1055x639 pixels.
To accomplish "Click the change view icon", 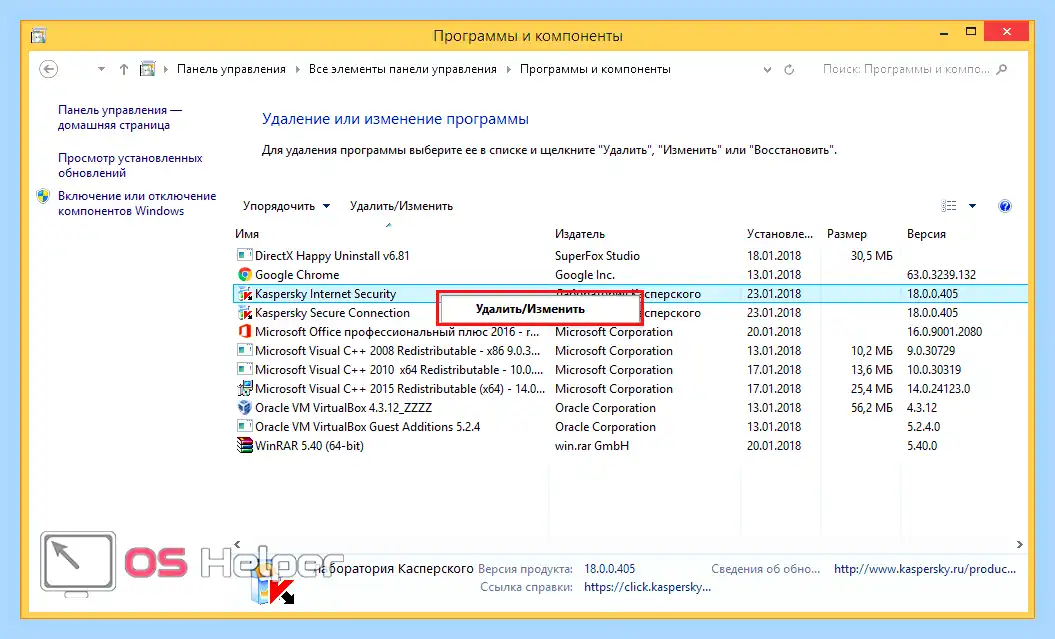I will click(949, 206).
